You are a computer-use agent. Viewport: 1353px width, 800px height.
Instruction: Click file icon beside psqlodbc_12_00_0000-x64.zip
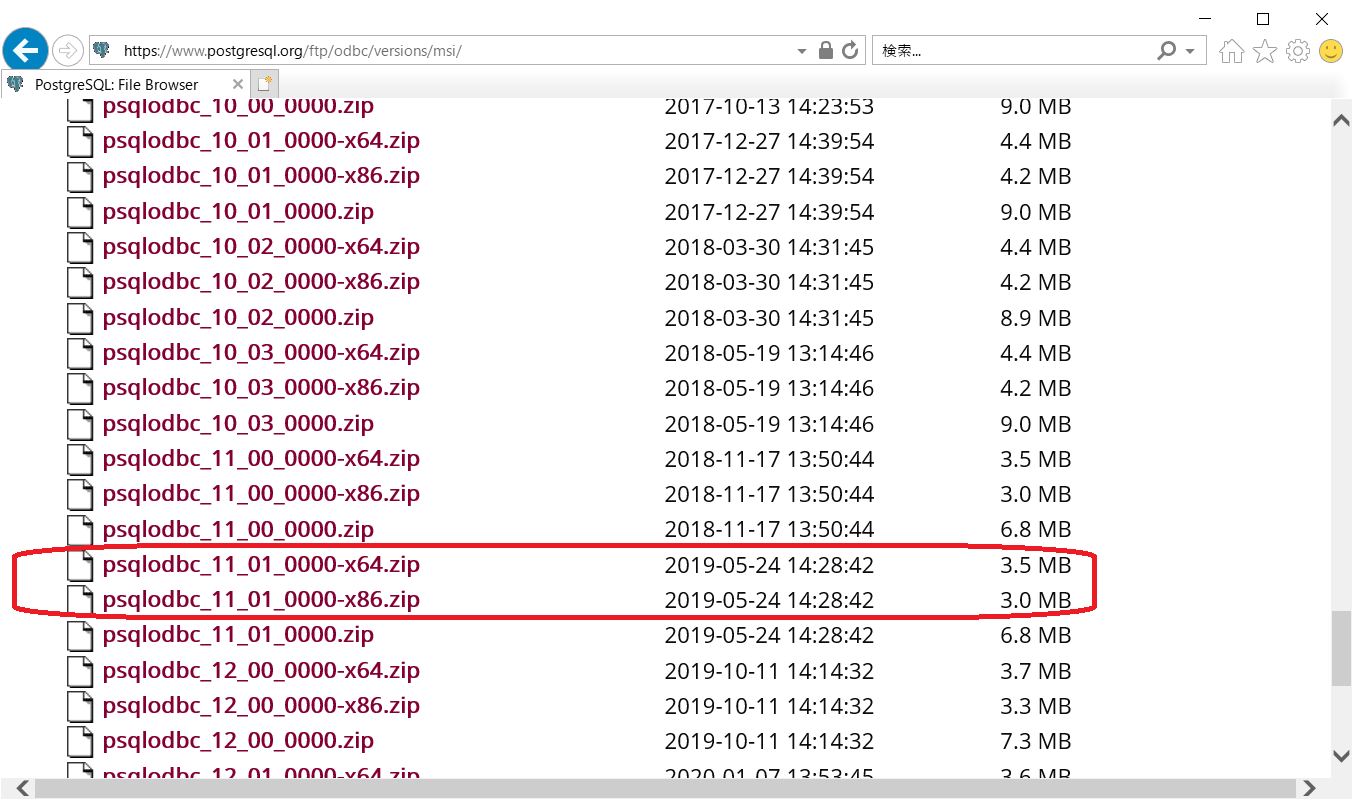(x=80, y=671)
